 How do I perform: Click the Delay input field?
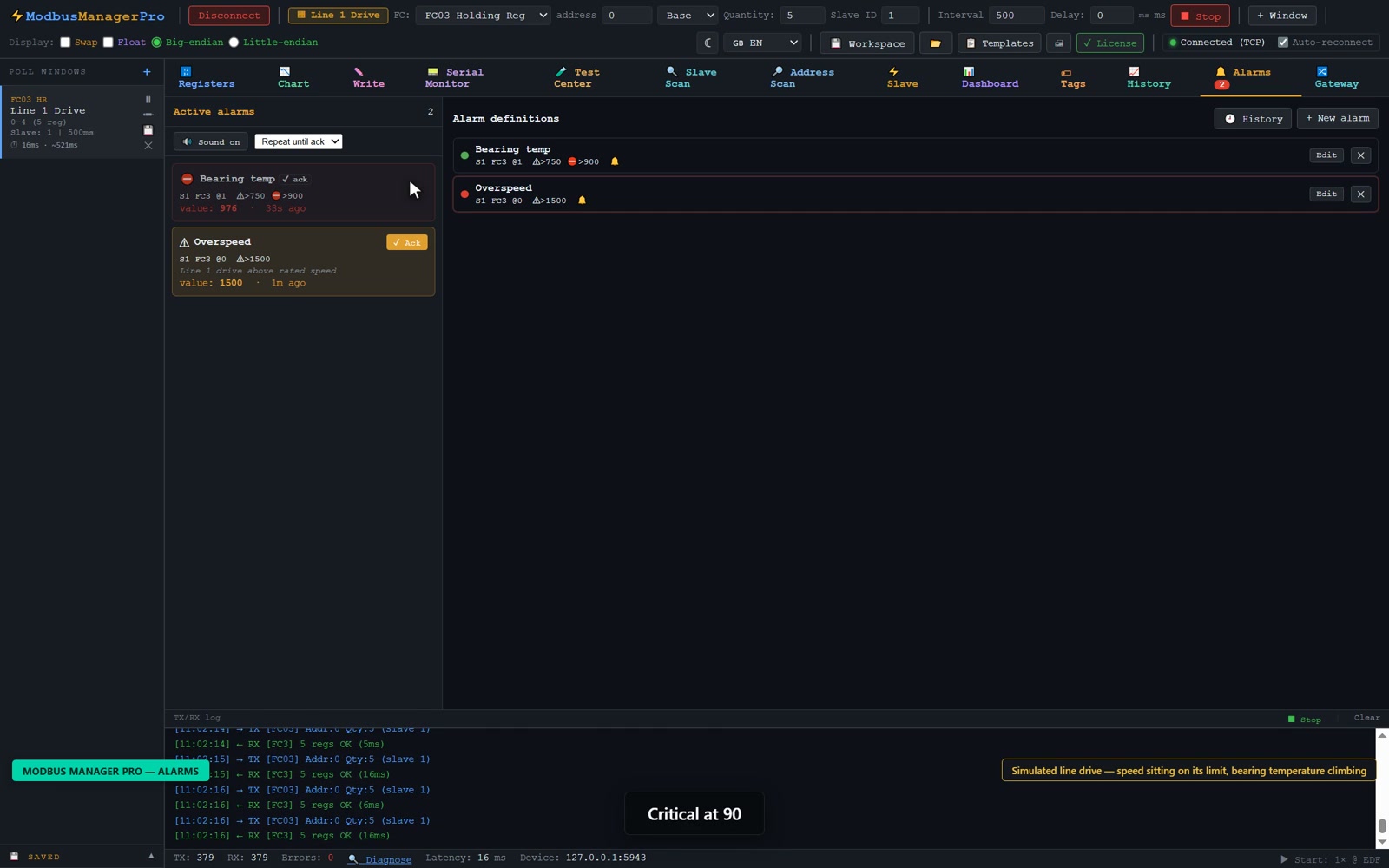click(x=1111, y=16)
